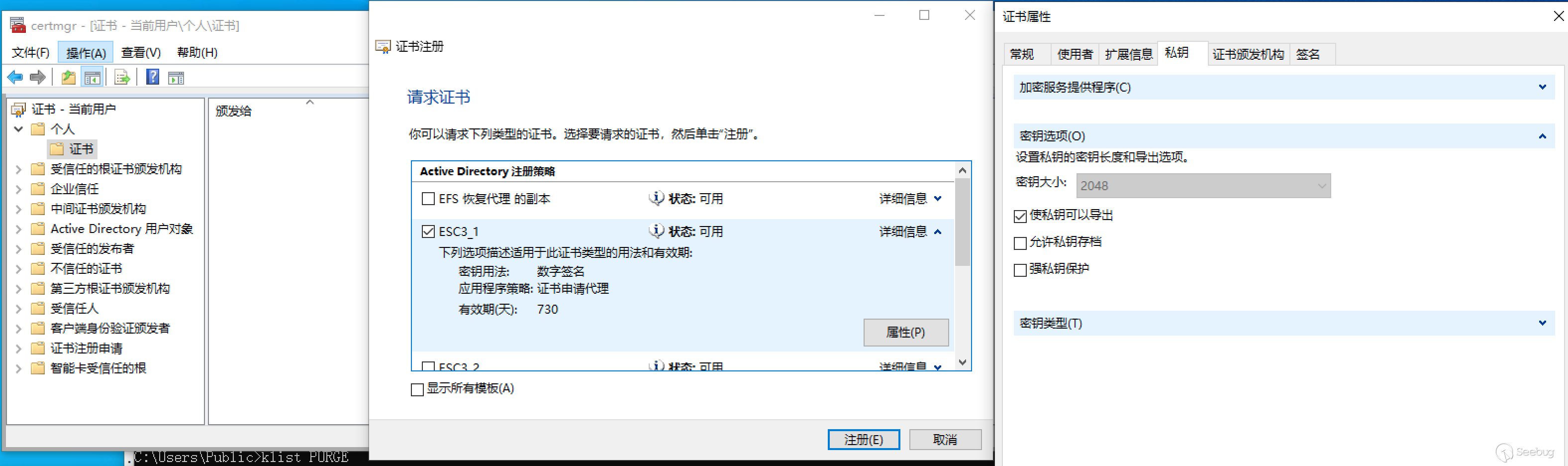The image size is (1568, 466).
Task: Click the Show/Hide console tree icon
Action: click(x=92, y=77)
